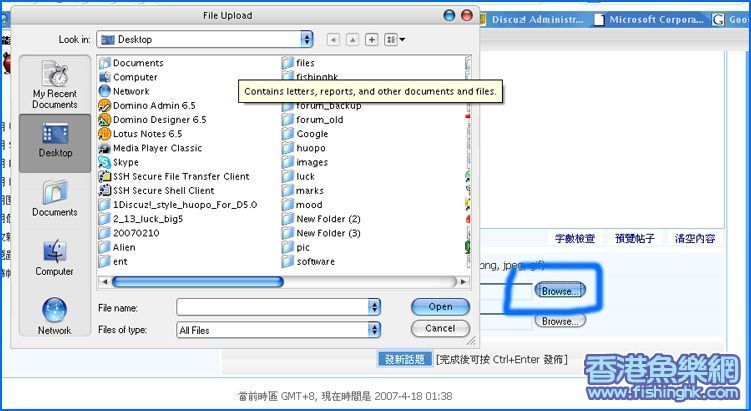Image resolution: width=751 pixels, height=411 pixels.
Task: Click the second Browse button in browser
Action: (560, 321)
